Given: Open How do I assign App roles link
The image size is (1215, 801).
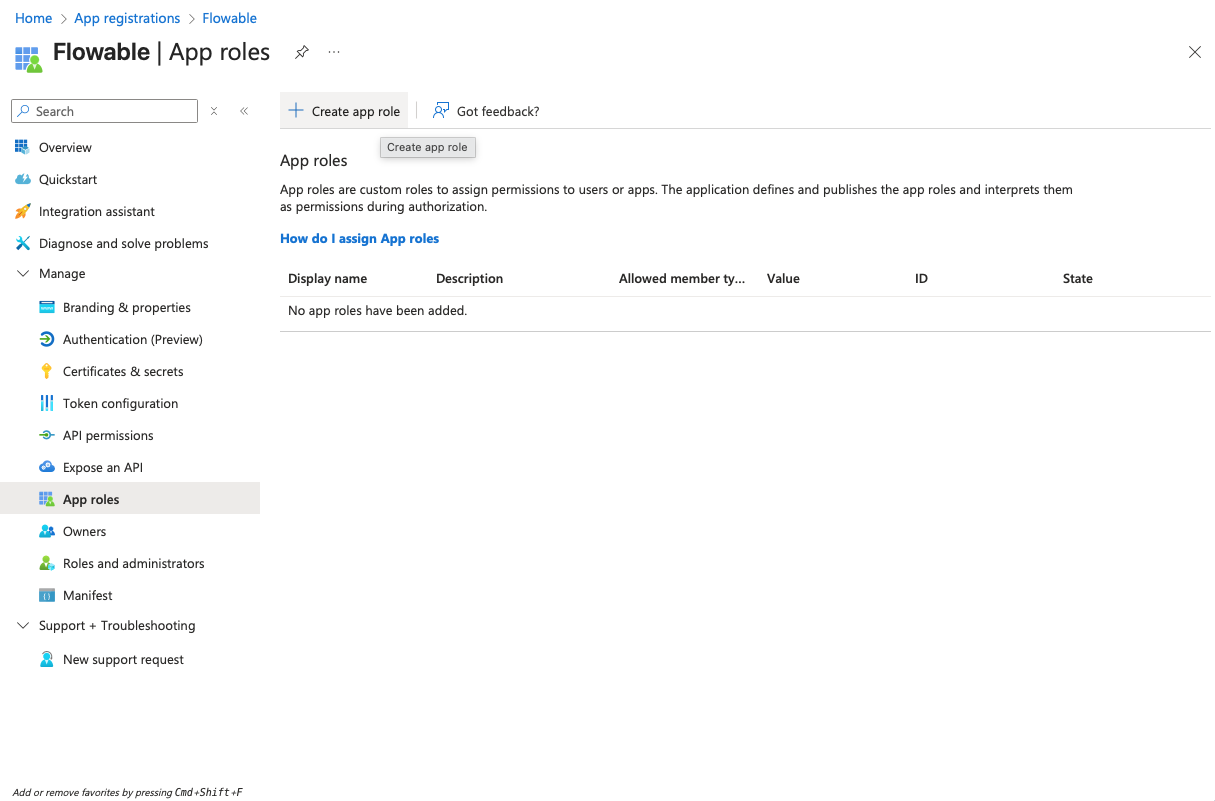Looking at the screenshot, I should (359, 238).
